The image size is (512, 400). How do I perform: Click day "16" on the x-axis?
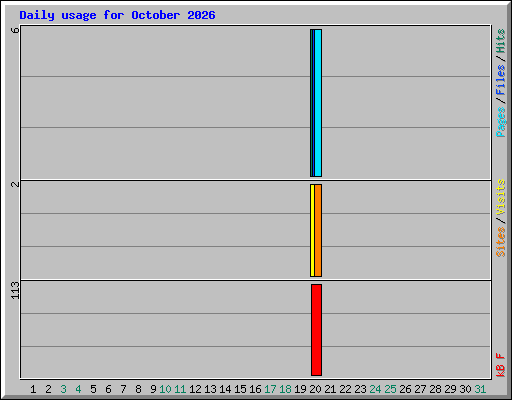[255, 389]
